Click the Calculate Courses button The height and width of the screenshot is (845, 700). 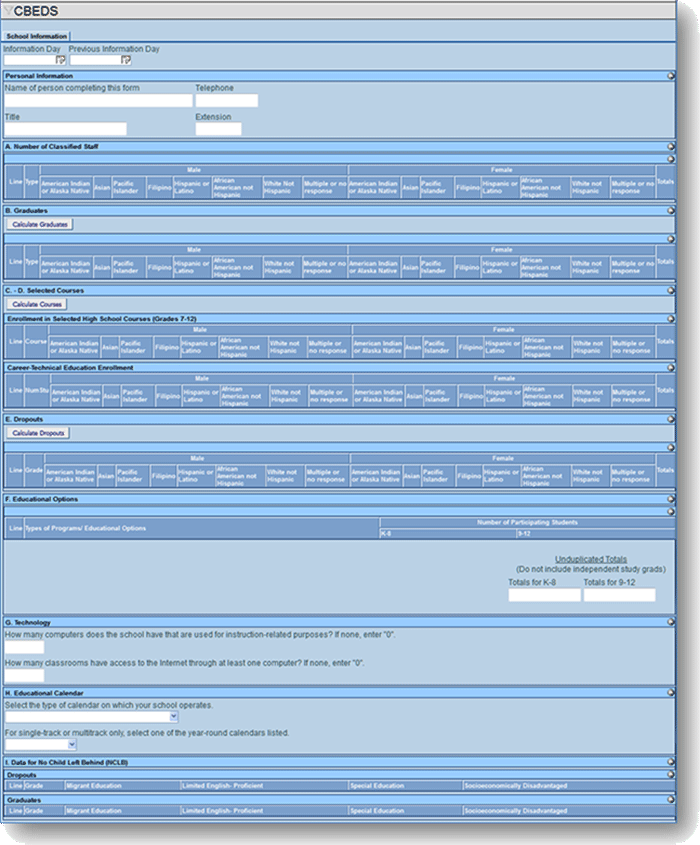[x=37, y=304]
